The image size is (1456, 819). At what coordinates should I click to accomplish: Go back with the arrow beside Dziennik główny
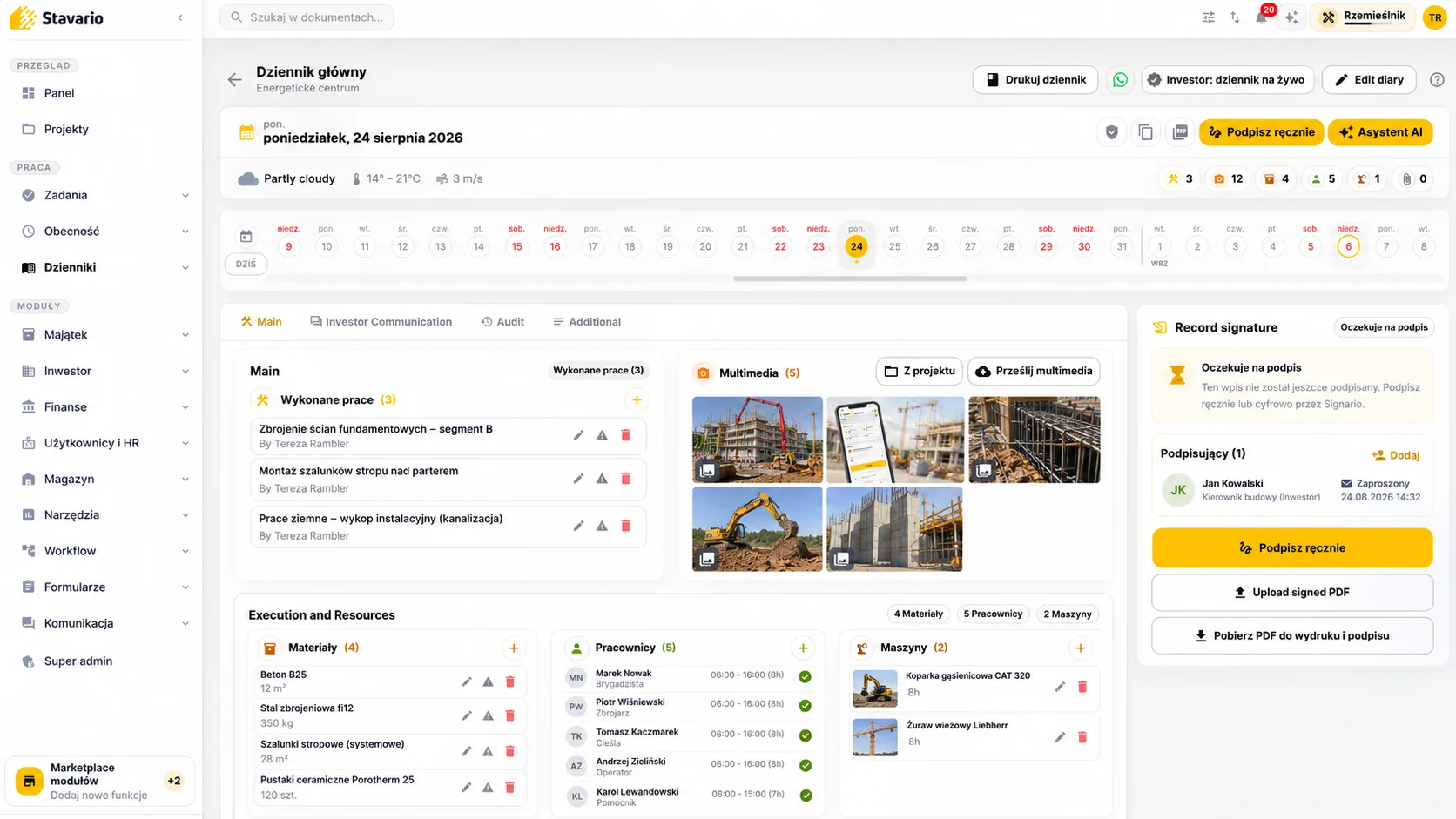pyautogui.click(x=234, y=79)
